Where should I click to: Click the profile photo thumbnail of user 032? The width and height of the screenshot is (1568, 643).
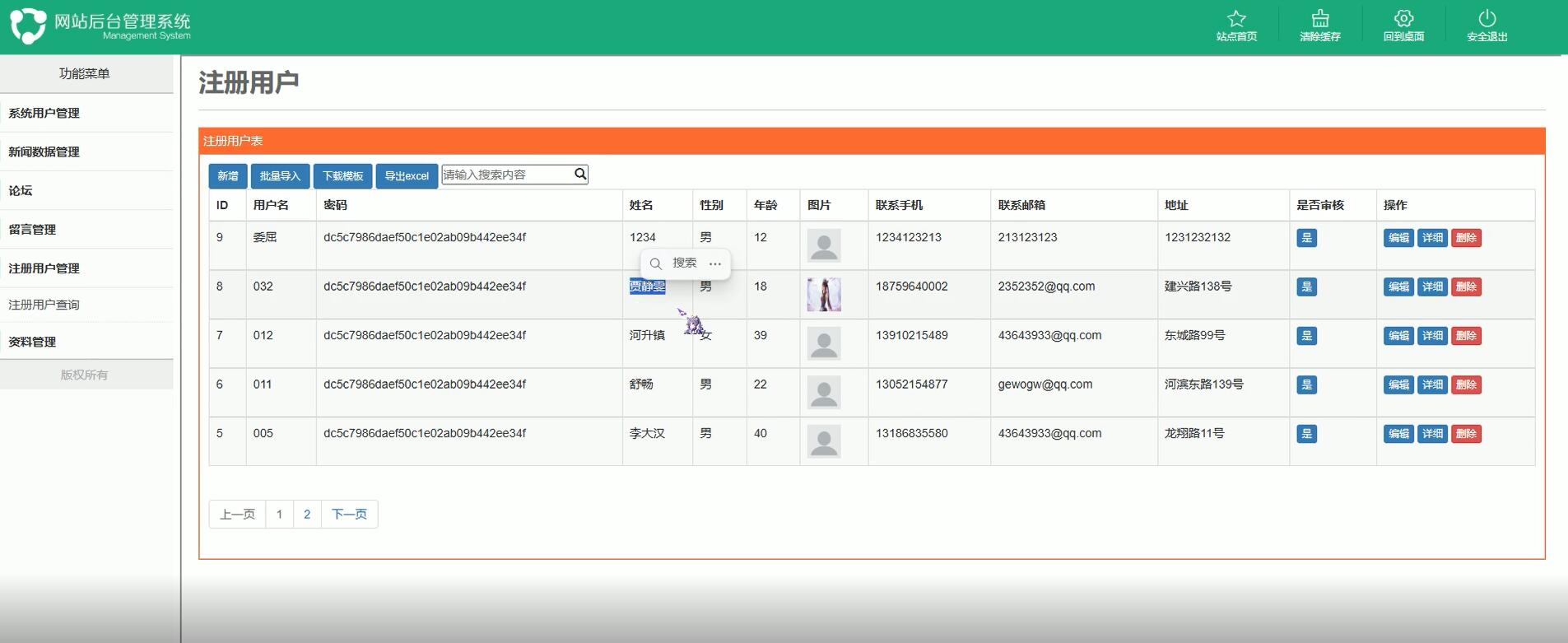[824, 295]
